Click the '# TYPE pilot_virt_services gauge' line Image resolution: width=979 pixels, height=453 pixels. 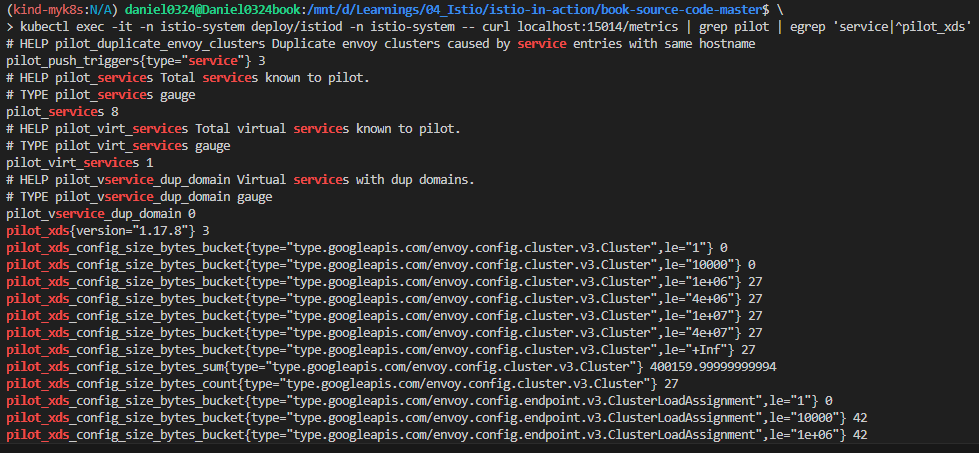pyautogui.click(x=118, y=147)
